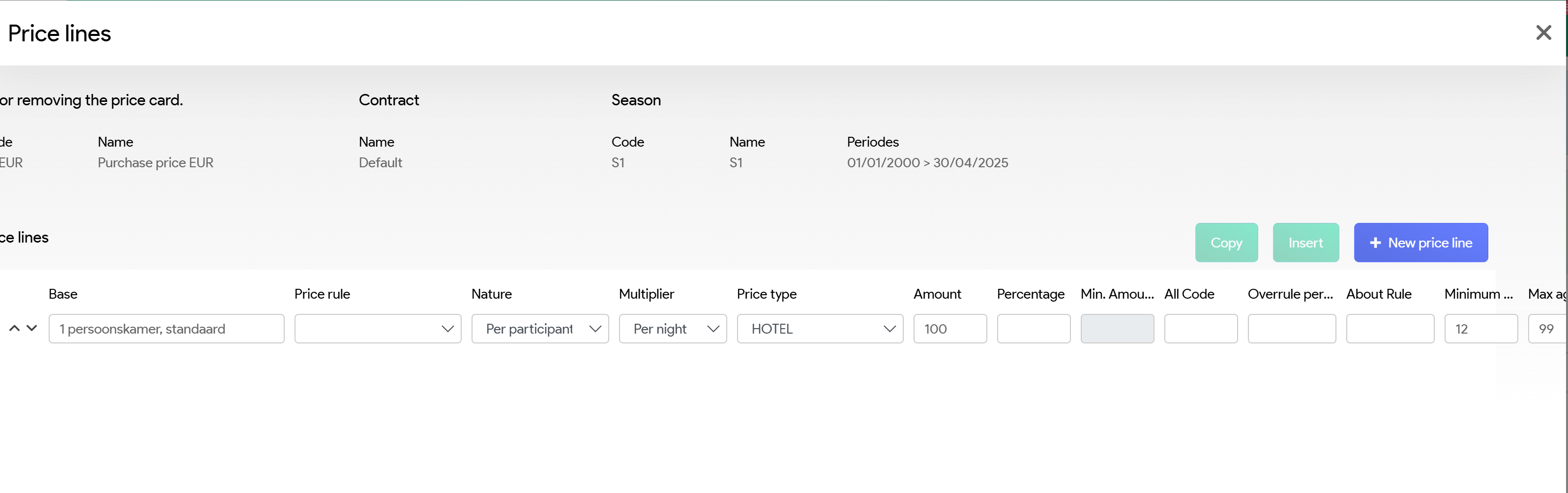
Task: Open the Price type HOTEL dropdown
Action: [x=819, y=329]
